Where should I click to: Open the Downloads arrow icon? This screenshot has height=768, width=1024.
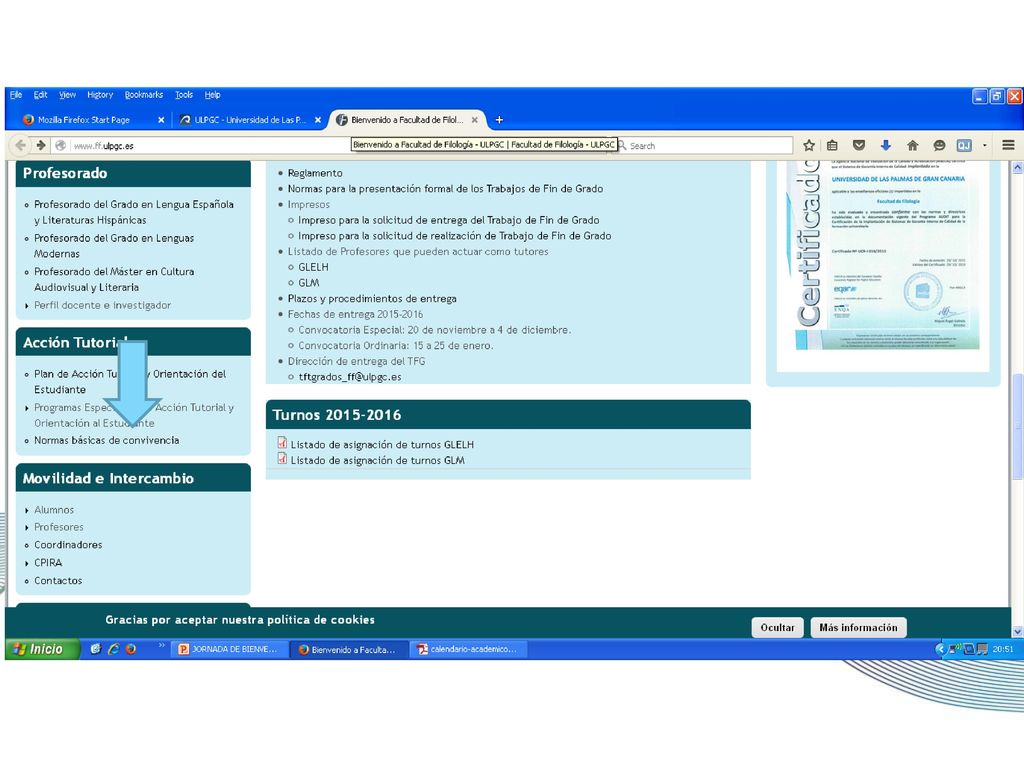tap(886, 145)
